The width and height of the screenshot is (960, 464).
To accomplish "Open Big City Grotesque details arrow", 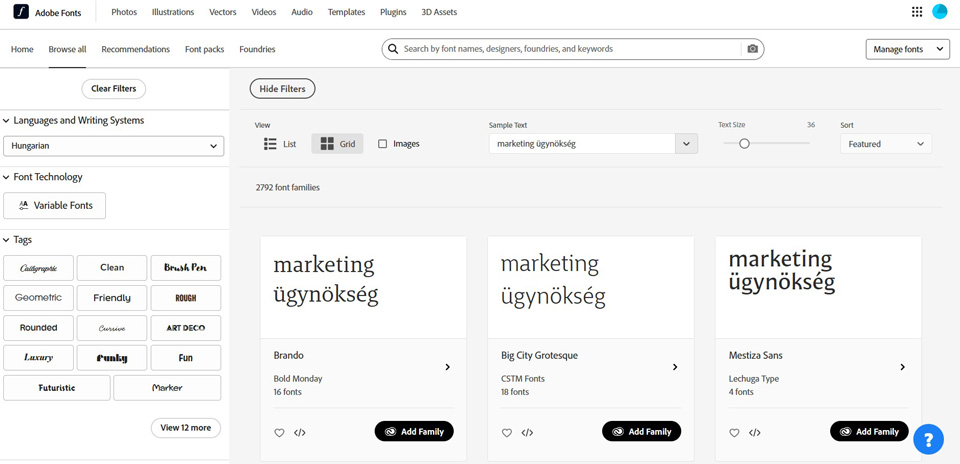I will (x=675, y=367).
